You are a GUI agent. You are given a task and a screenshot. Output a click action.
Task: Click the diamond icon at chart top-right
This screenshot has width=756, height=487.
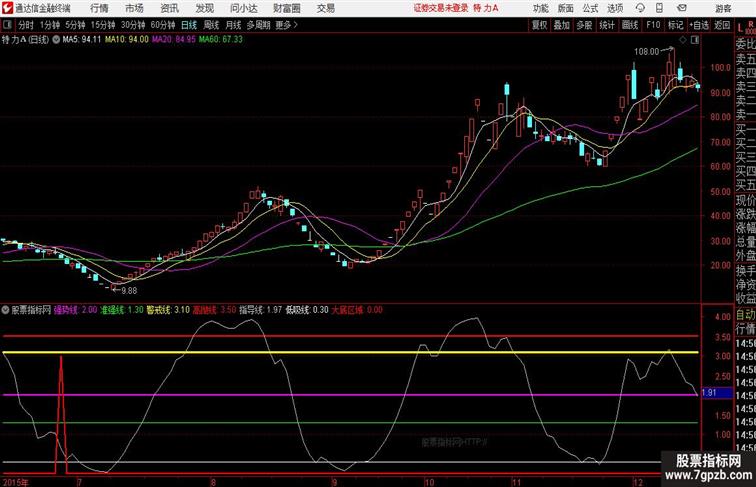point(683,40)
